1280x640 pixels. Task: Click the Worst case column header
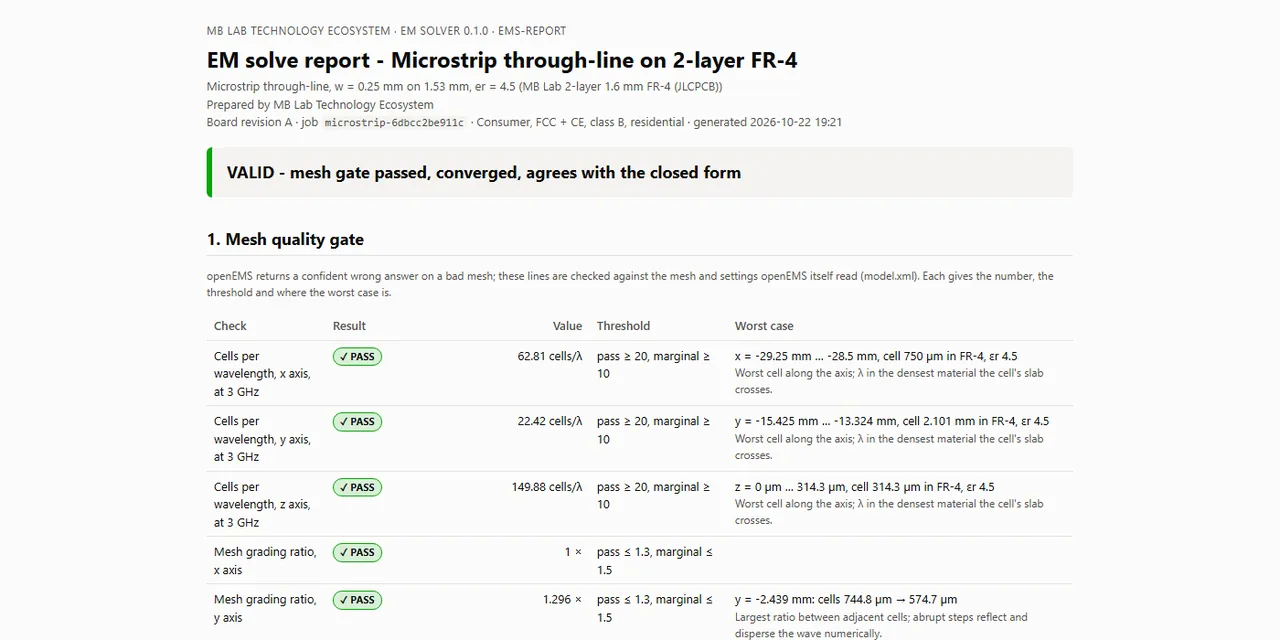764,326
